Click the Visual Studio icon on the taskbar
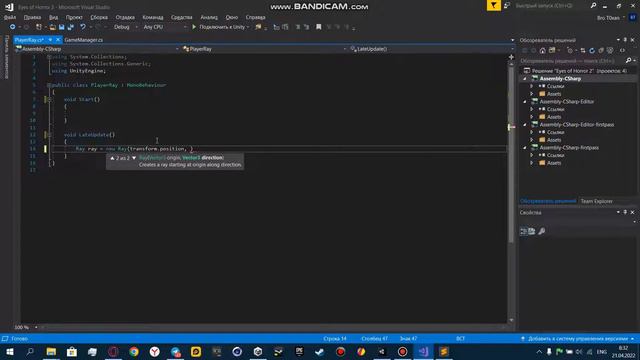 point(423,351)
